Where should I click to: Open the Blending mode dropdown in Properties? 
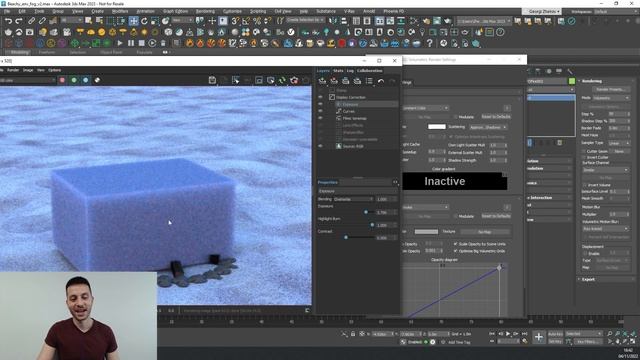(353, 199)
